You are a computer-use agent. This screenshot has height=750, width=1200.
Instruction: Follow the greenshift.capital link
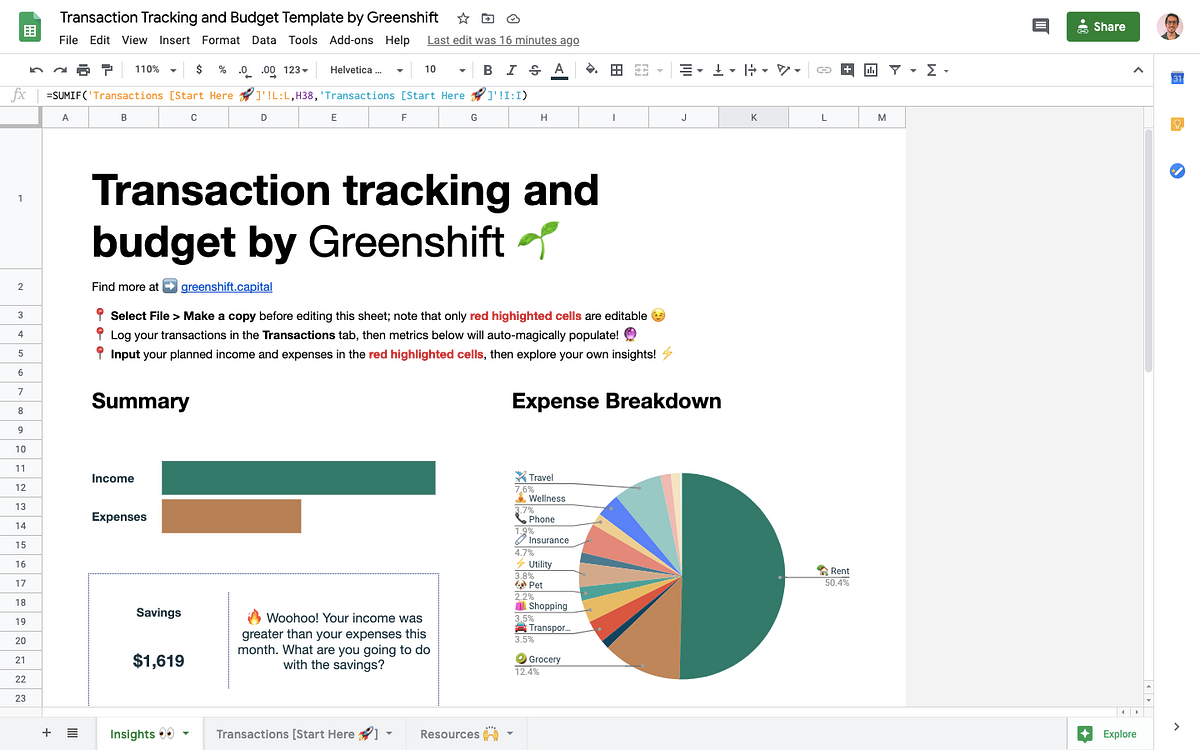pyautogui.click(x=226, y=286)
